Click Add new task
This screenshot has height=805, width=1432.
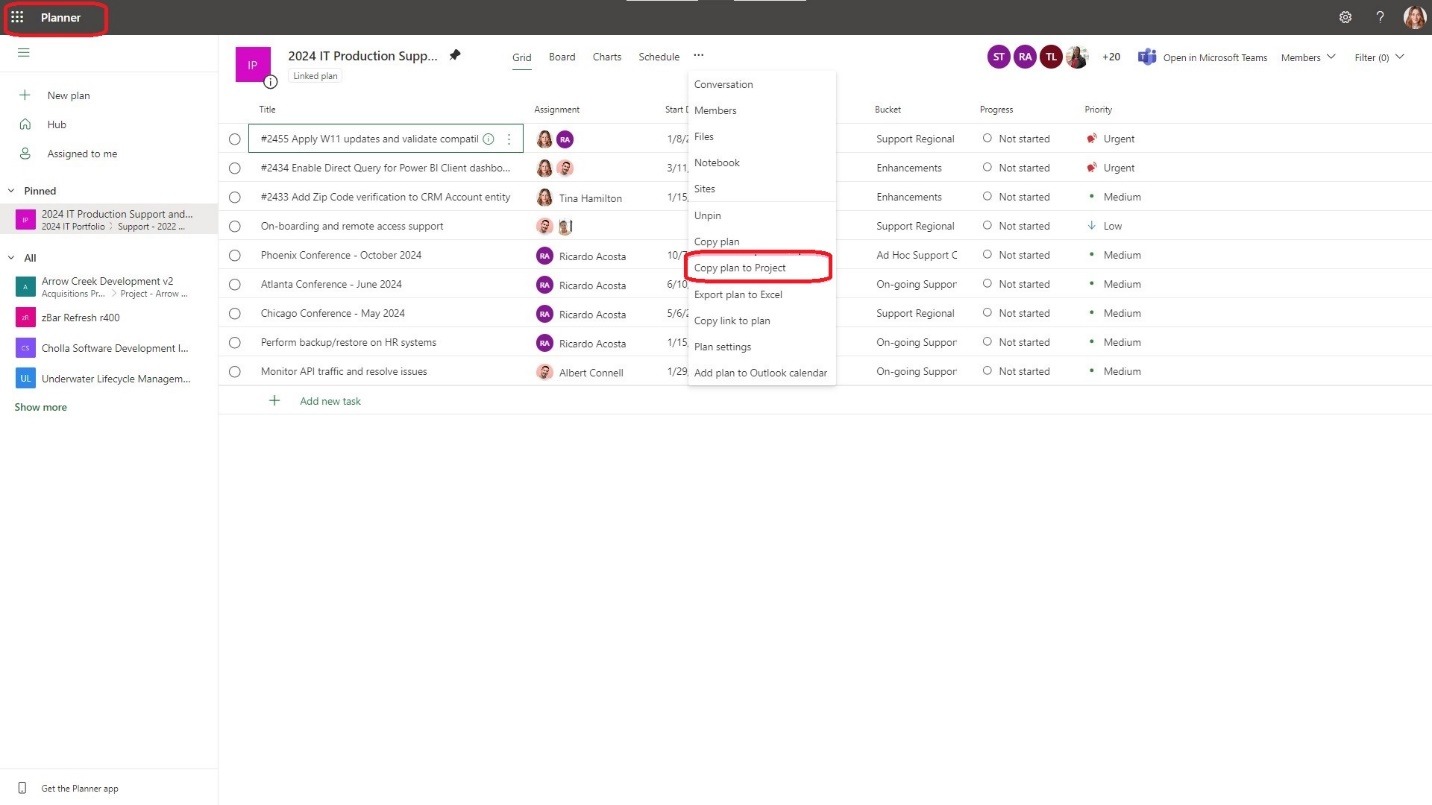330,401
